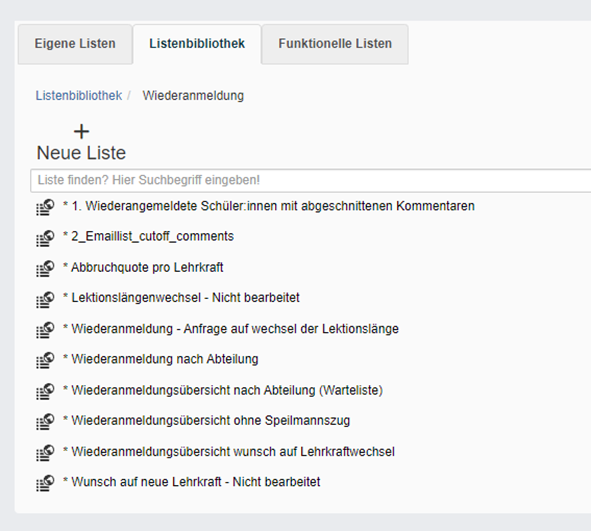Open the Funktionelle Listen tab

click(335, 44)
